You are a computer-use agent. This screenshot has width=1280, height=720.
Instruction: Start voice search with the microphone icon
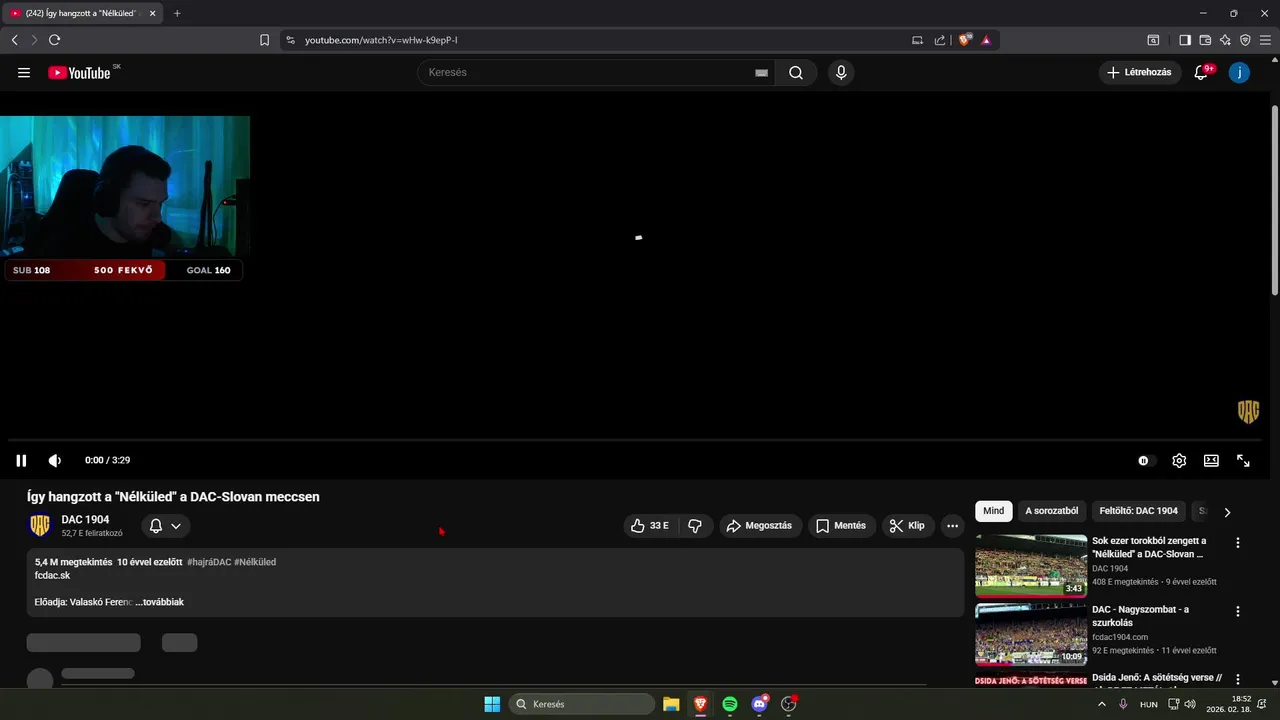click(x=841, y=72)
